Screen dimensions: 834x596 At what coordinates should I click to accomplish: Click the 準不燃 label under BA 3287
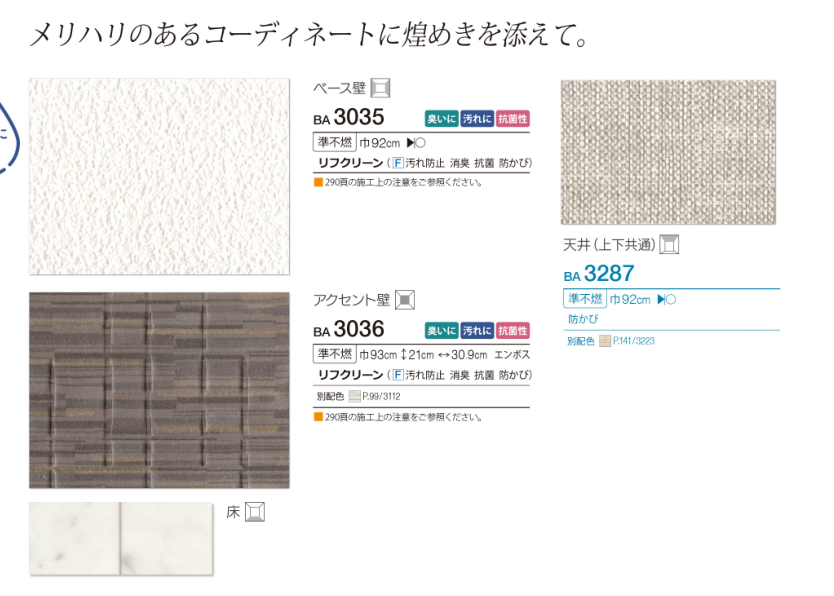585,299
